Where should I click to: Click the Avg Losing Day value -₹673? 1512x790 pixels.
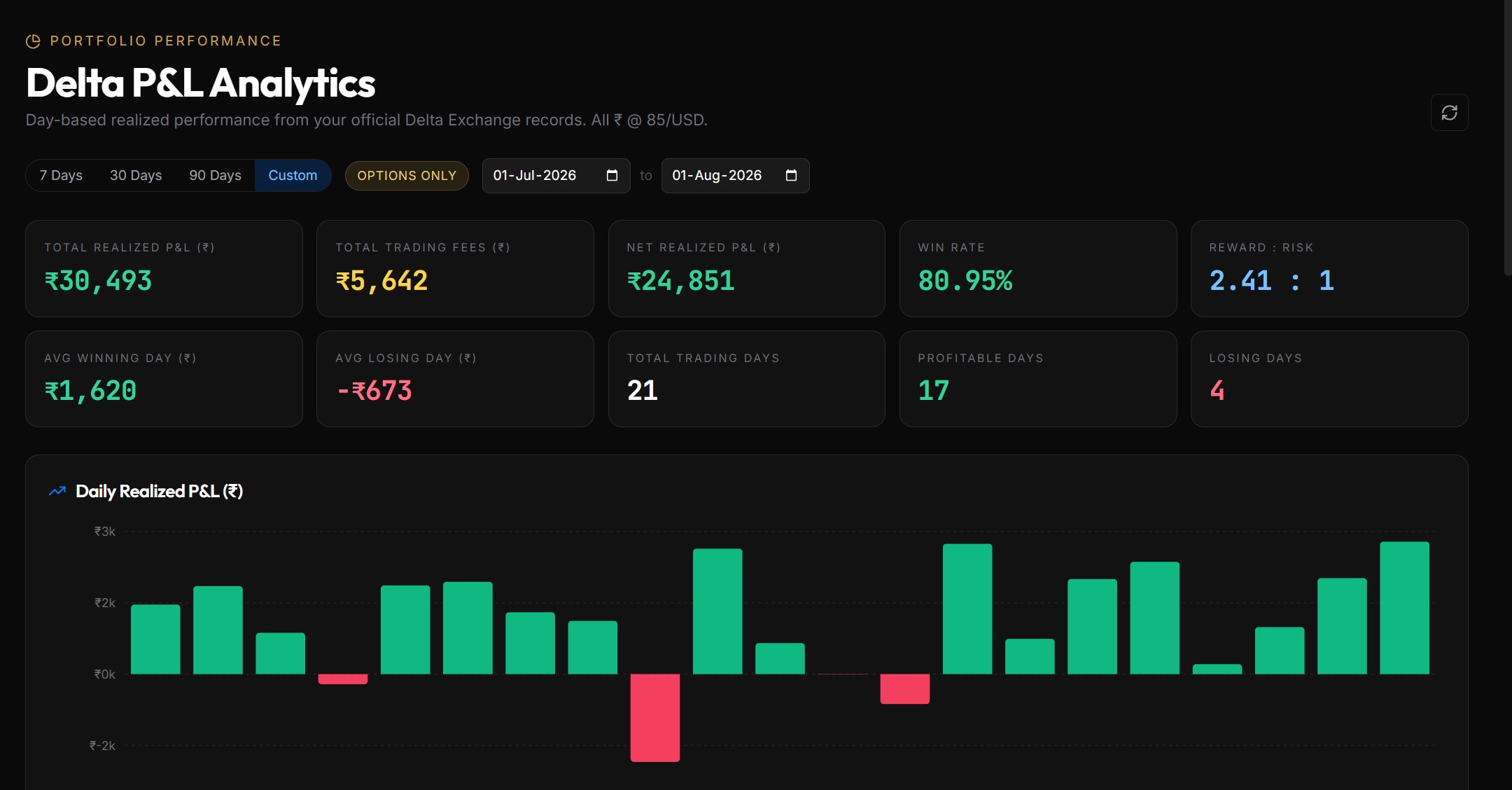tap(374, 391)
